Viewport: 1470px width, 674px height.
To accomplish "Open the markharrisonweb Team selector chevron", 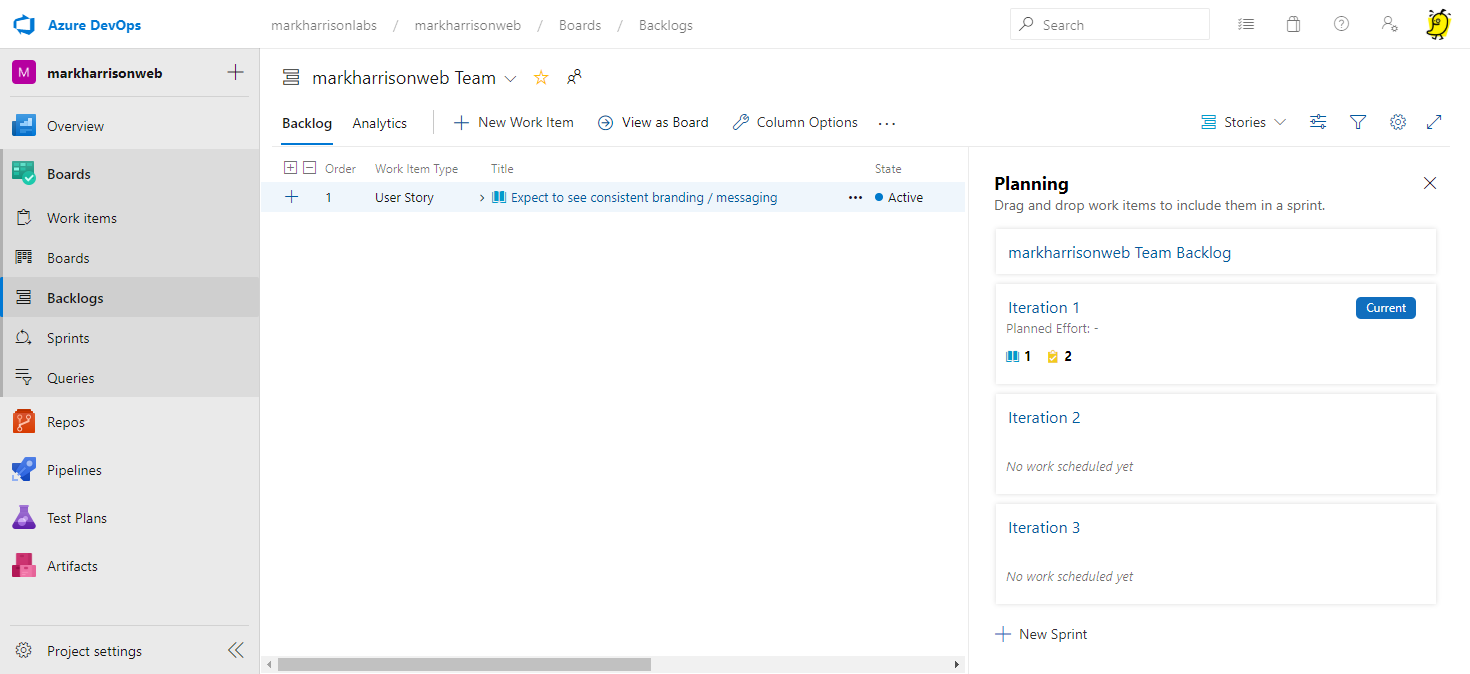I will click(x=511, y=78).
